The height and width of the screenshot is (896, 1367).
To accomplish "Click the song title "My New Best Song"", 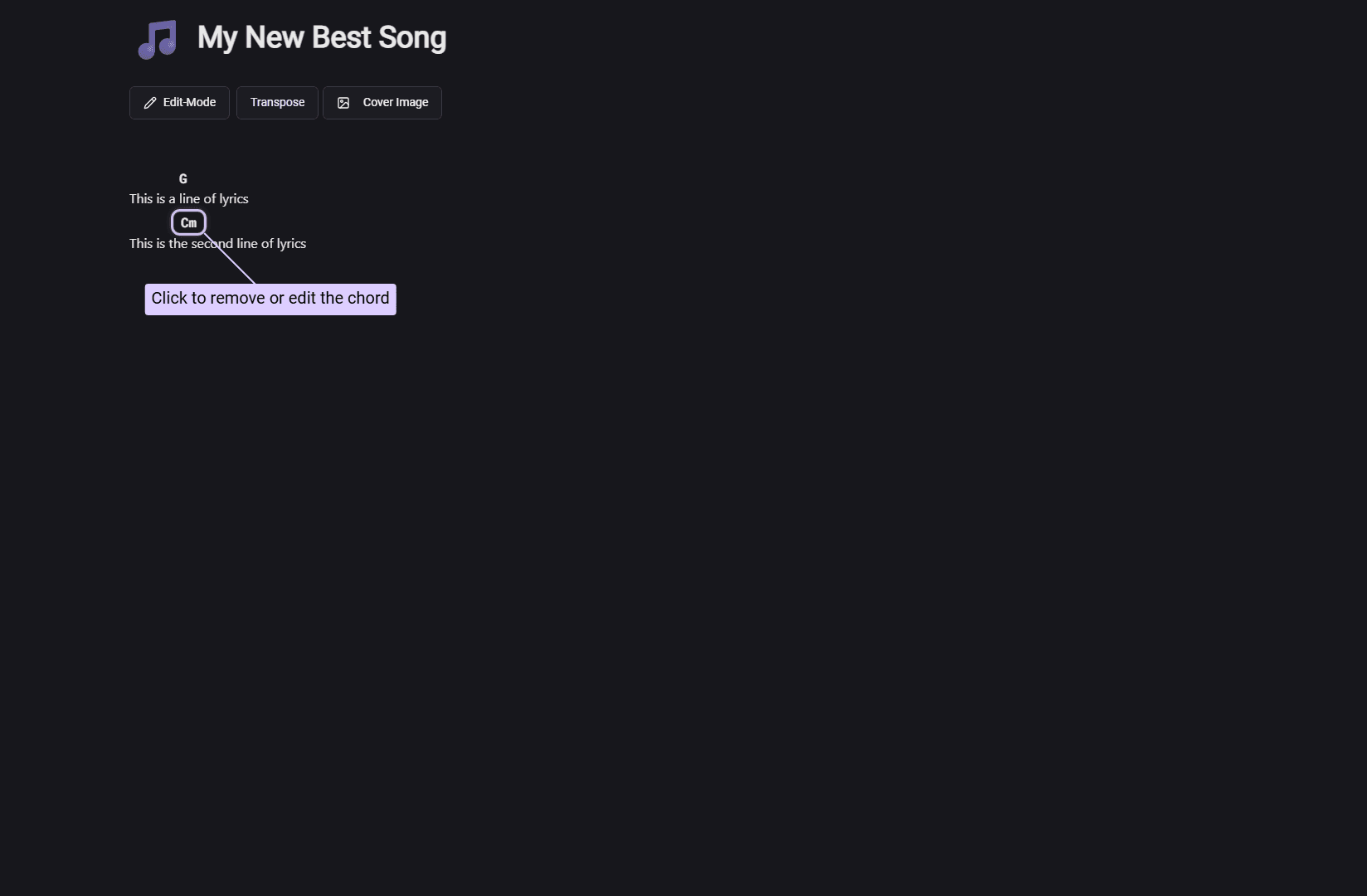I will coord(322,38).
